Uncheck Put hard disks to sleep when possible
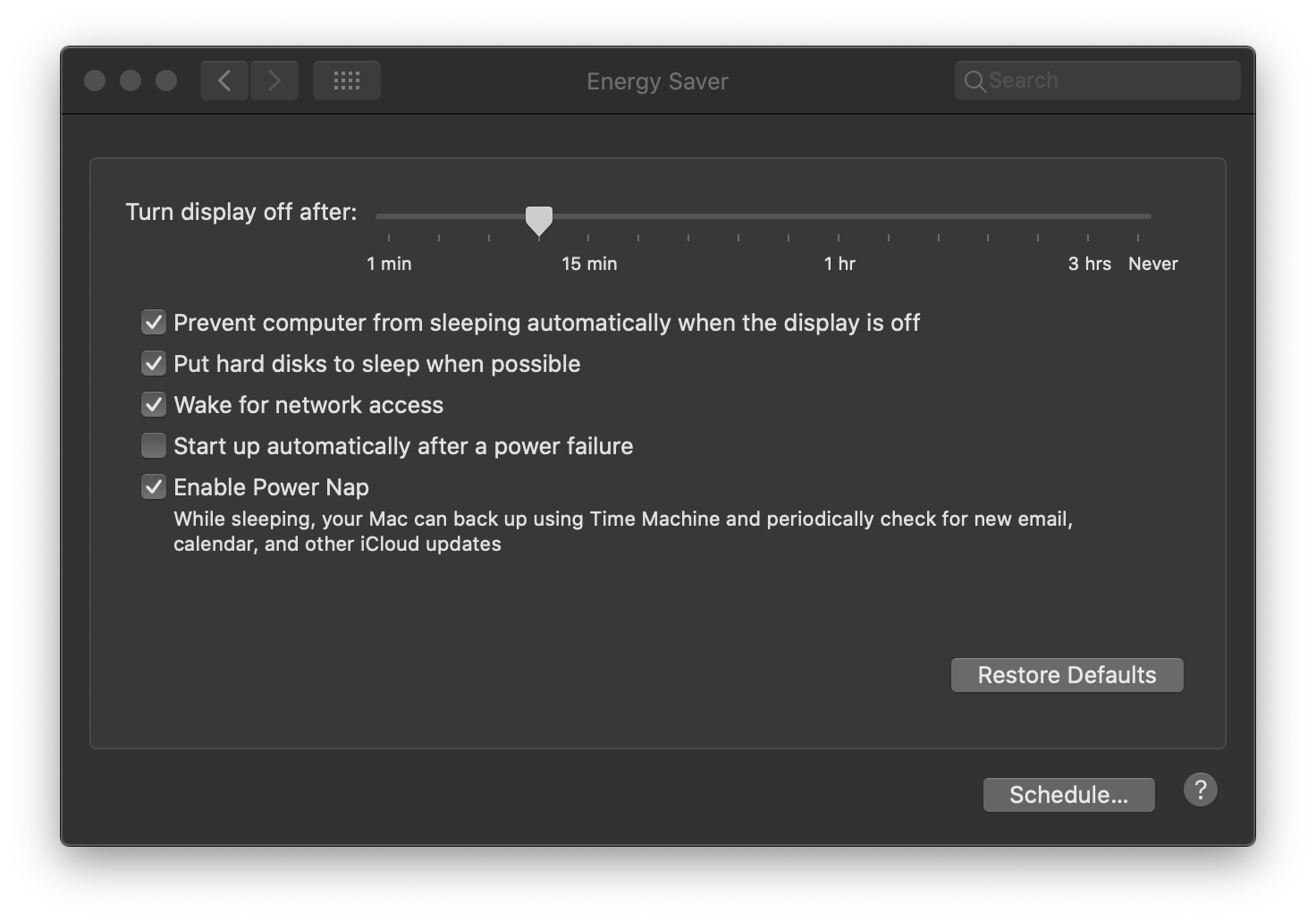 (153, 363)
